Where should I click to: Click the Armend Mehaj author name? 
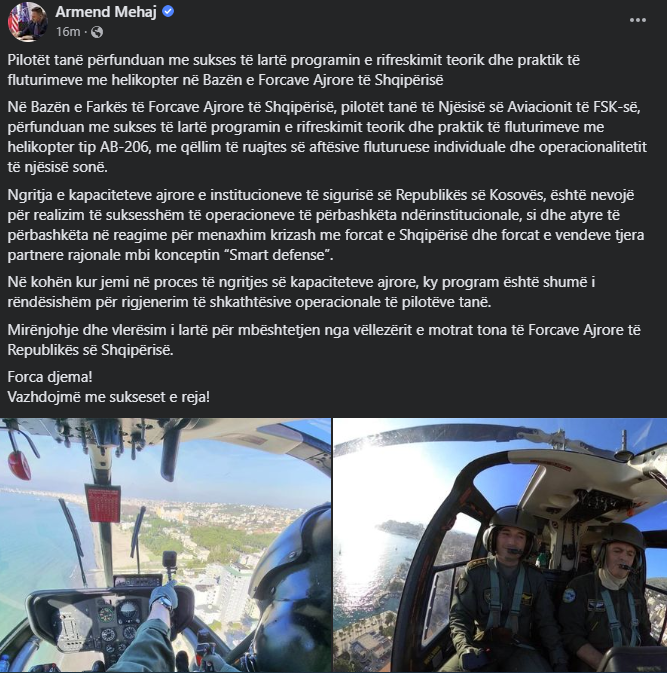click(106, 12)
